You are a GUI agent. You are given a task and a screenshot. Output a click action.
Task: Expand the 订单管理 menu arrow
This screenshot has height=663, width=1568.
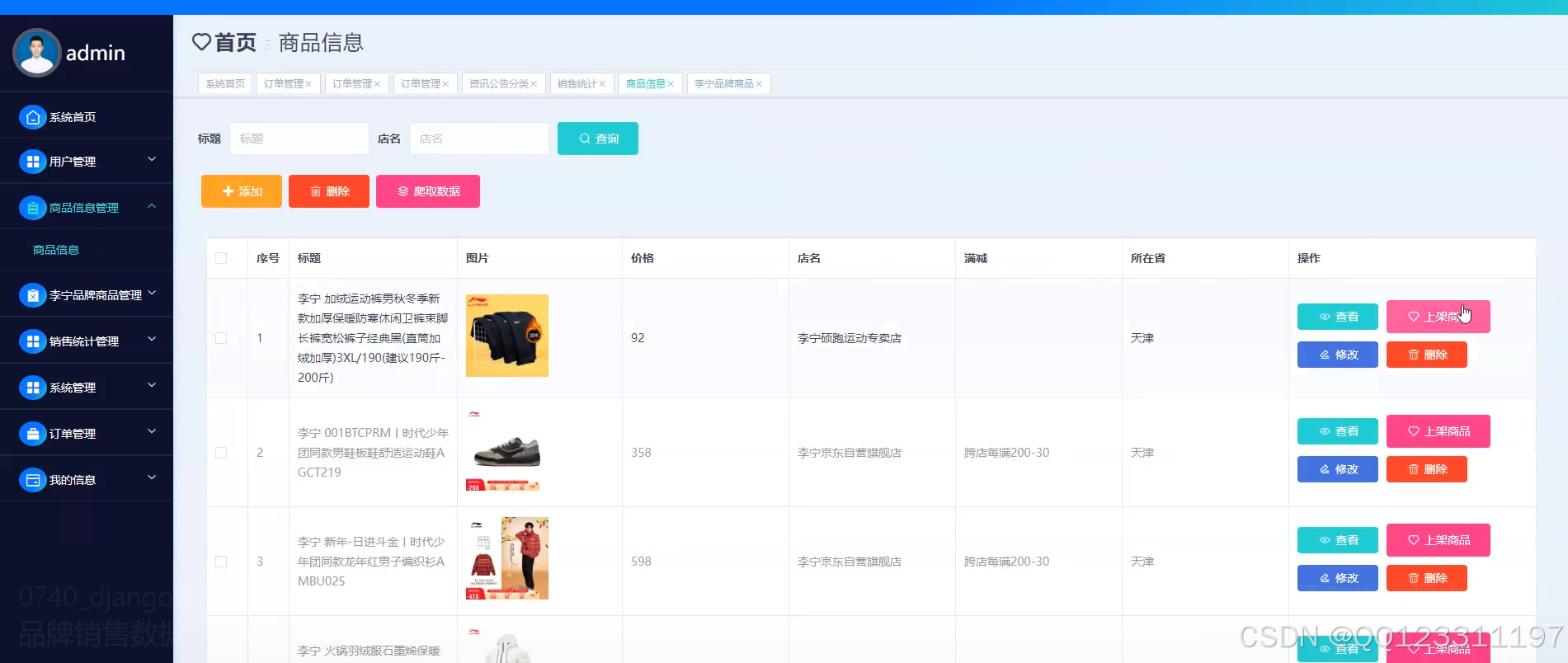click(152, 431)
